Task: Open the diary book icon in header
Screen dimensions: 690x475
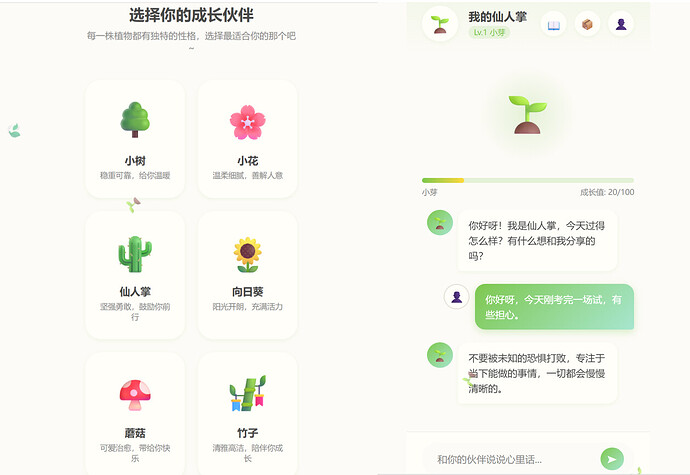Action: tap(554, 25)
